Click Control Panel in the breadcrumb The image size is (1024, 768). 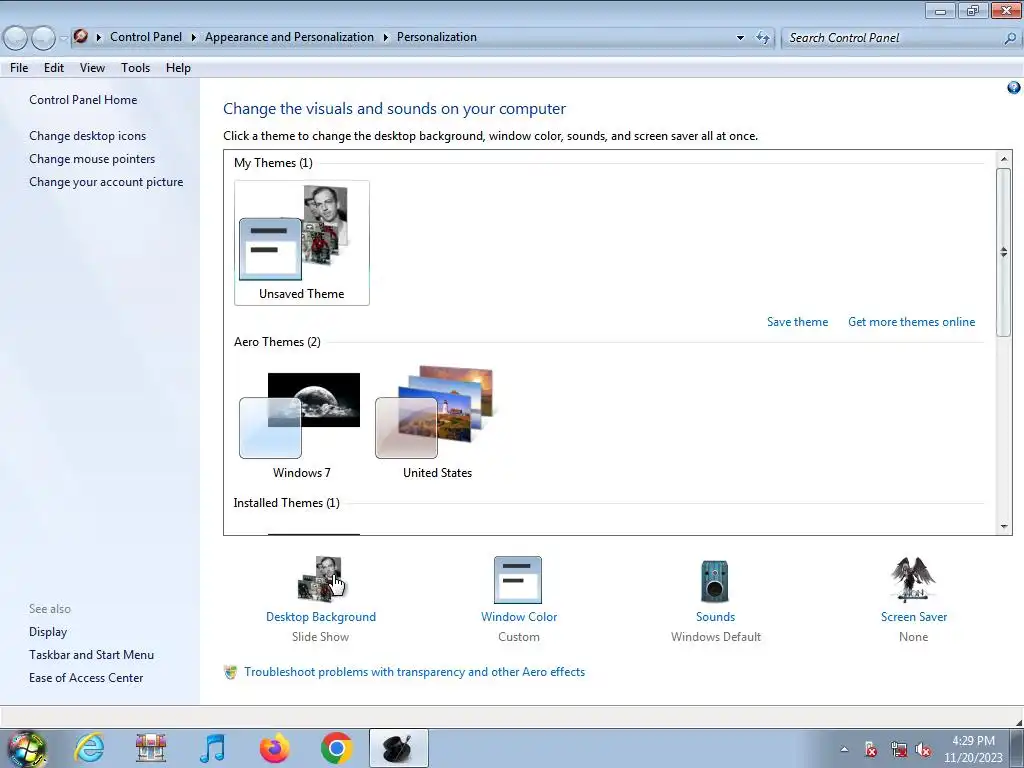(146, 37)
